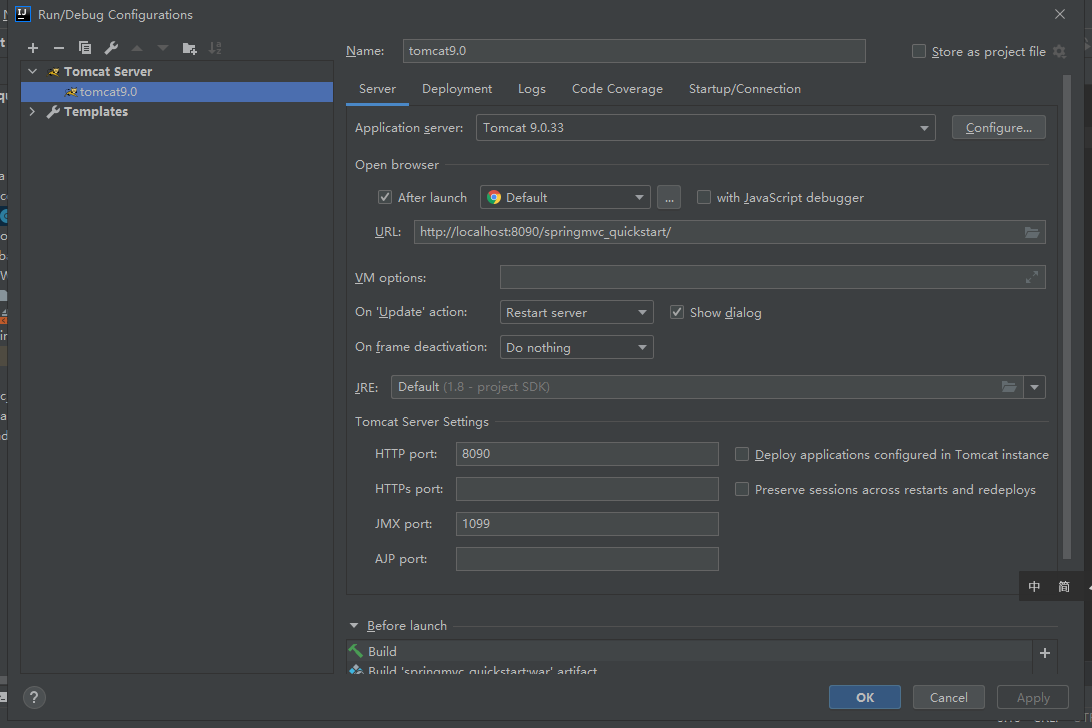This screenshot has height=728, width=1092.
Task: Click the Configure... button
Action: 998,128
